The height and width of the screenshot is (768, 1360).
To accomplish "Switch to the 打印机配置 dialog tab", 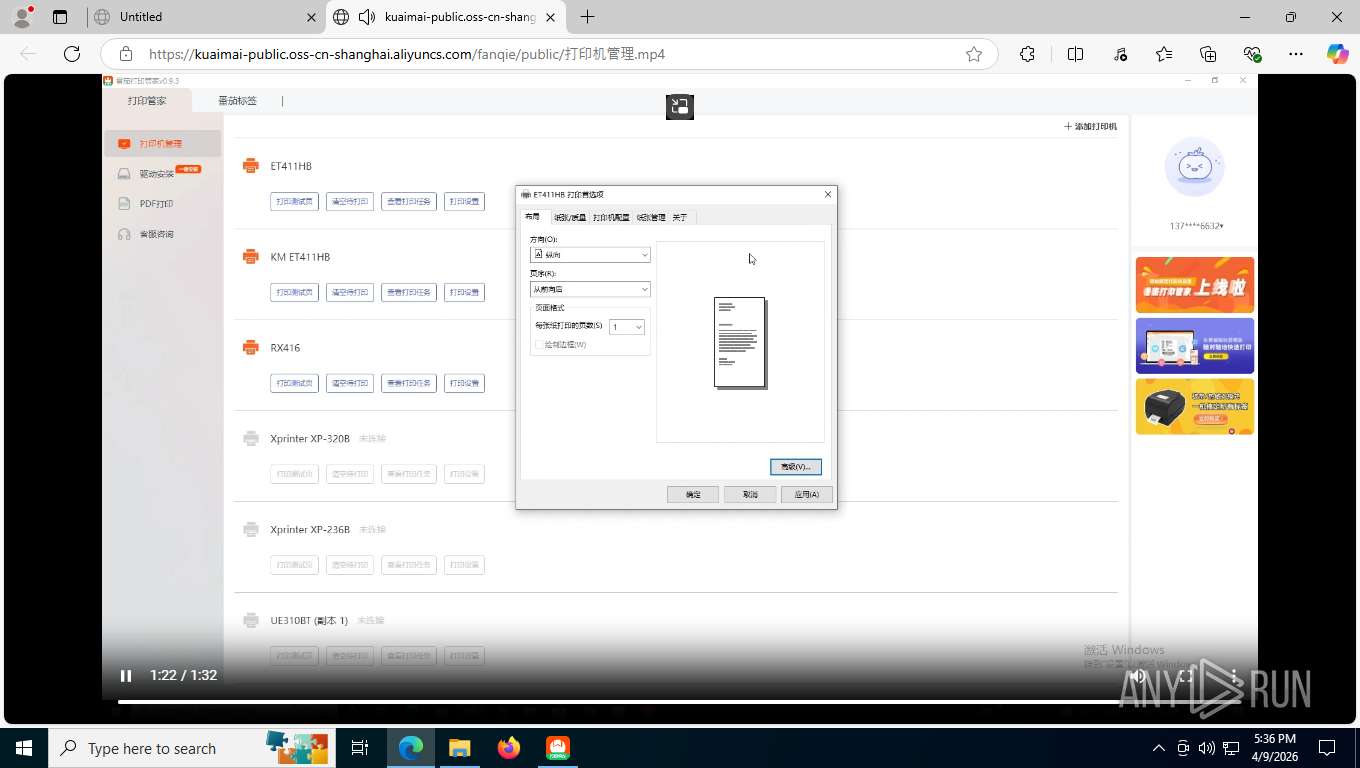I will [611, 217].
